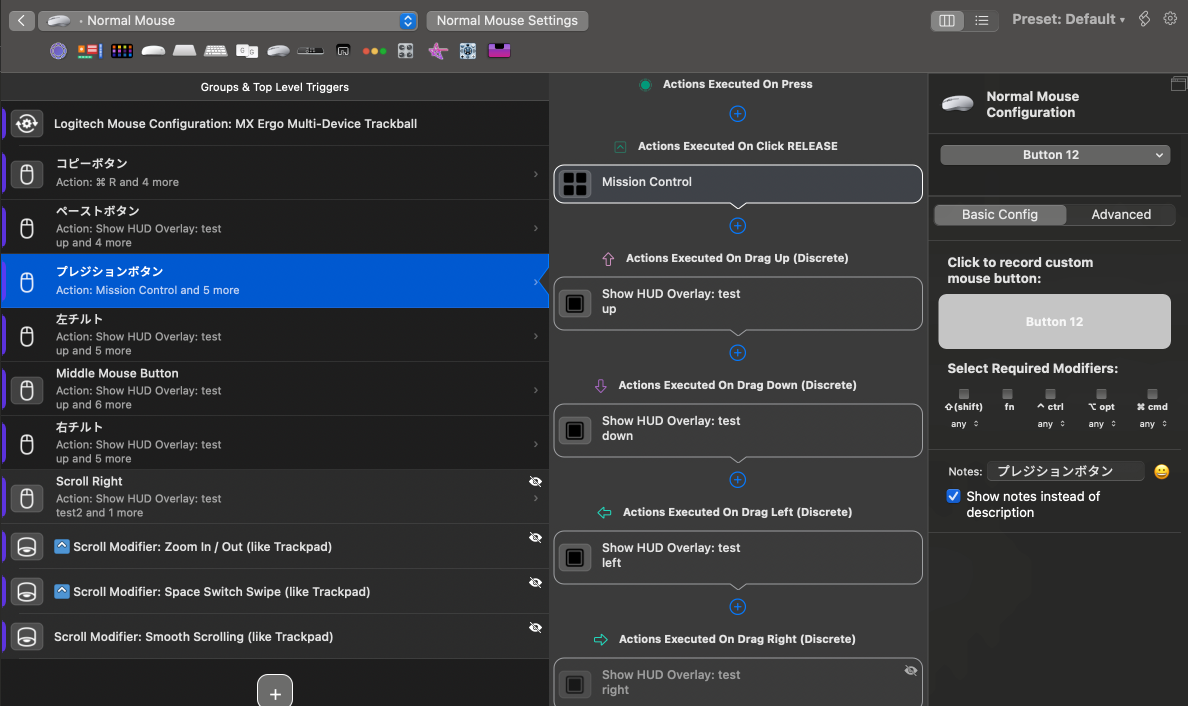1188x706 pixels.
Task: Click 'Click to record custom mouse button' area
Action: pos(1054,321)
